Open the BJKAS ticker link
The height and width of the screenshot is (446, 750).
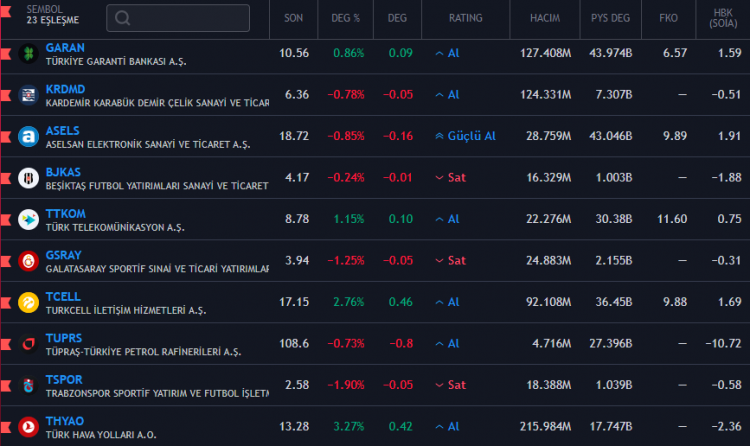[x=63, y=172]
